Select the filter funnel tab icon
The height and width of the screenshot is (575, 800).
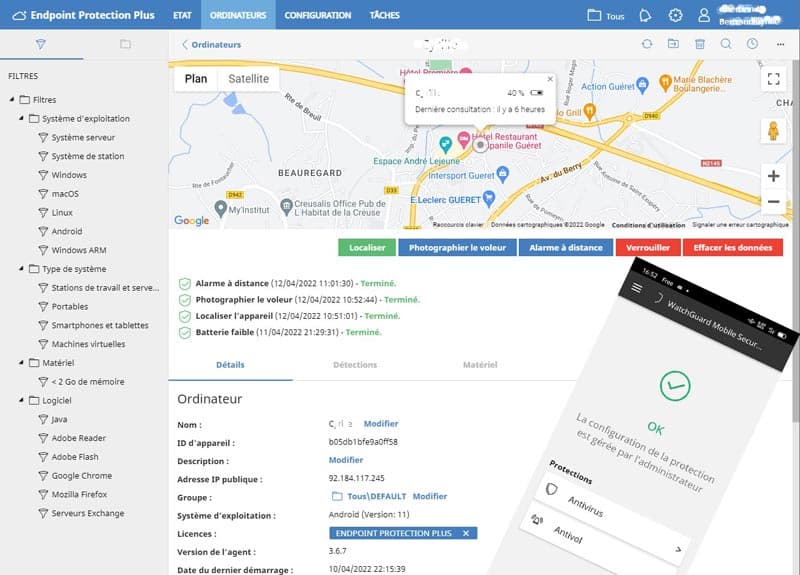(x=41, y=44)
